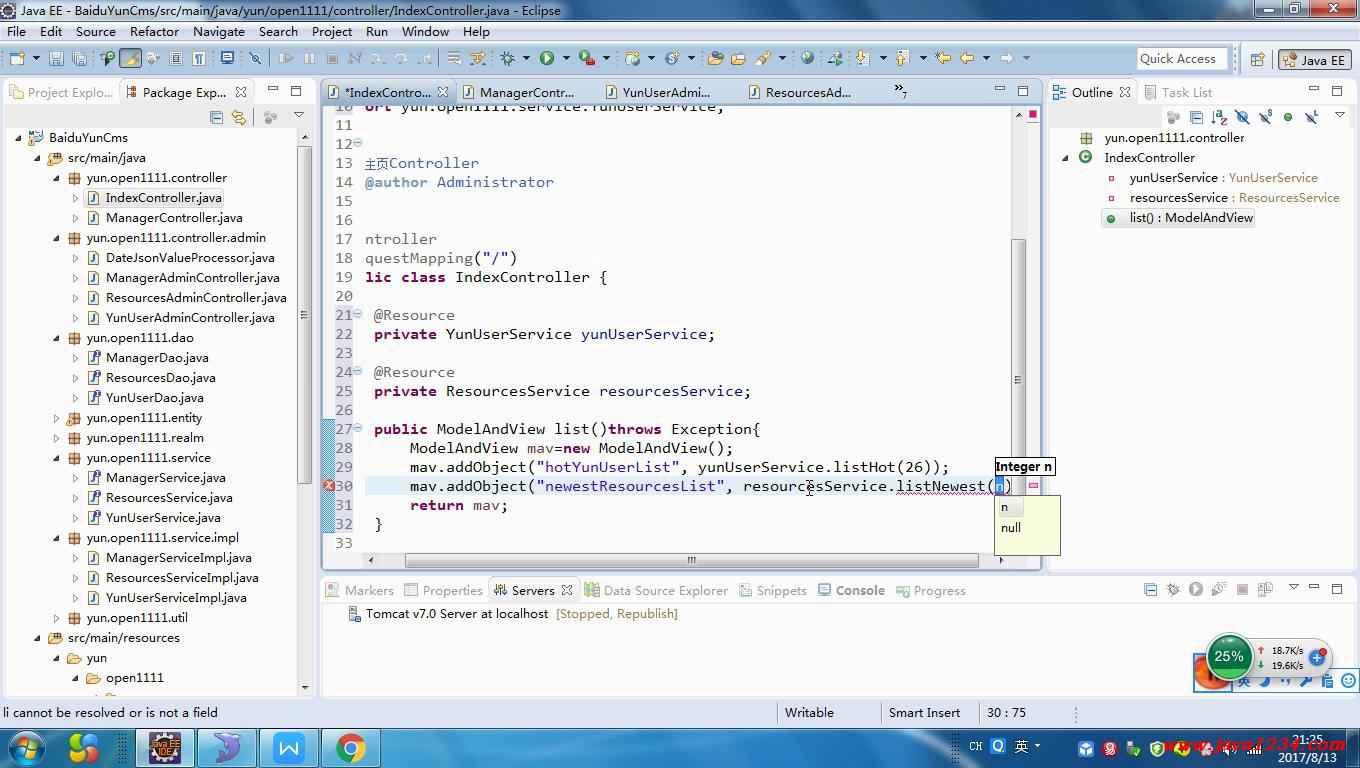Screen dimensions: 1360x768
Task: Open the Navigate menu
Action: (x=219, y=31)
